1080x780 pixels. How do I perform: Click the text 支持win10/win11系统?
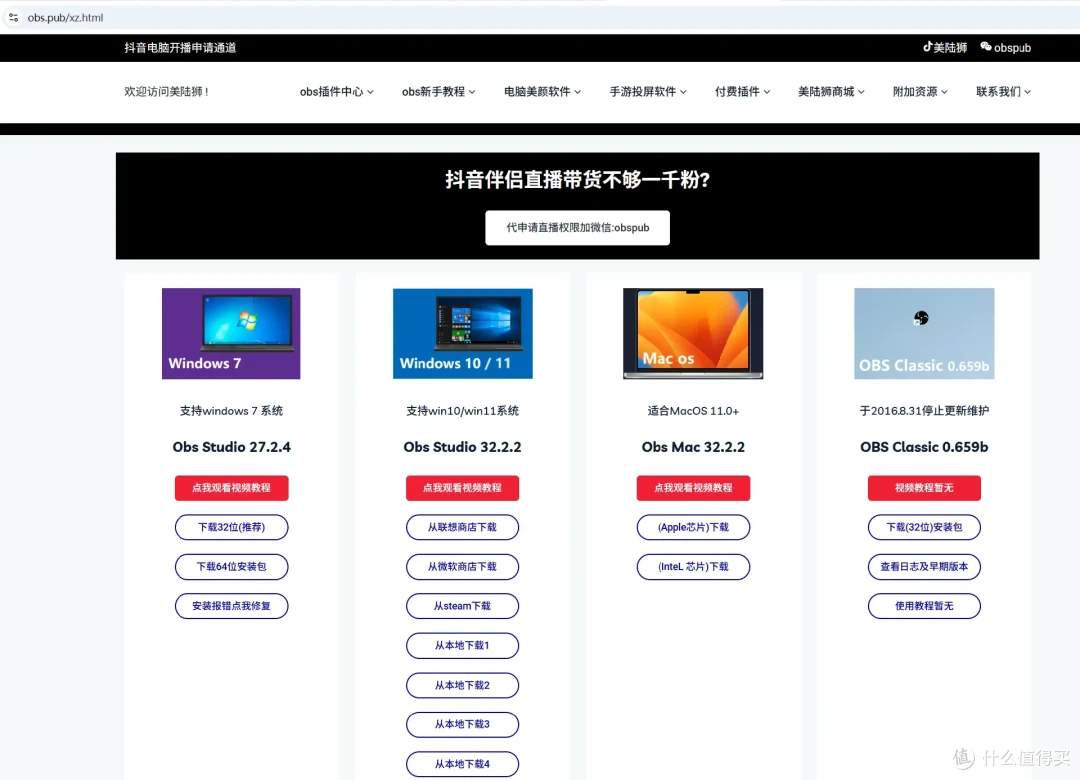[x=462, y=411]
